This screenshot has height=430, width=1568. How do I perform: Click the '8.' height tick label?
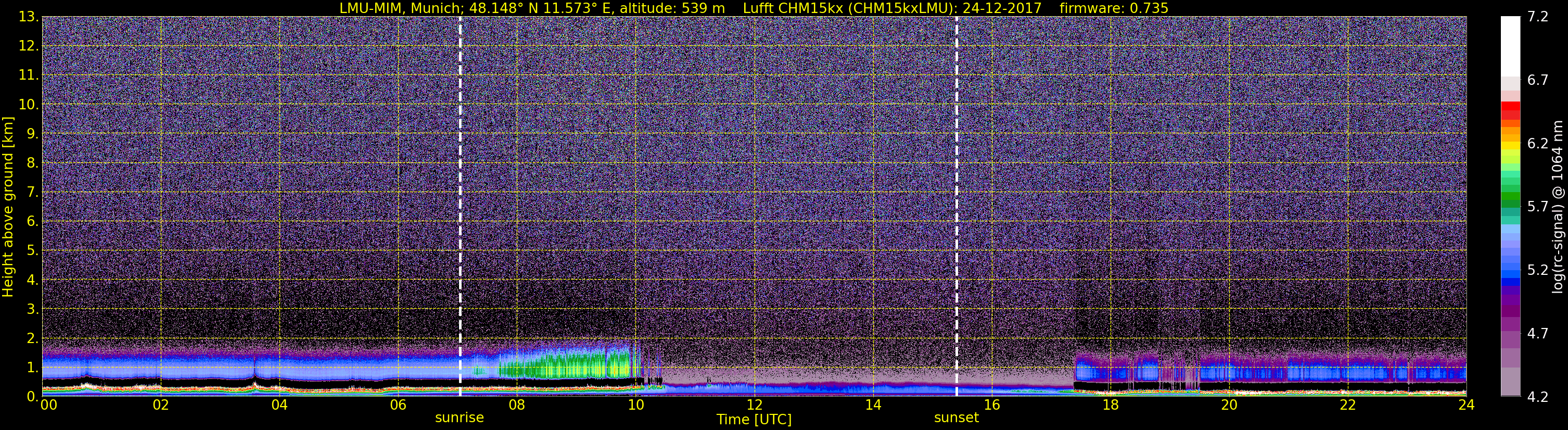coord(32,162)
